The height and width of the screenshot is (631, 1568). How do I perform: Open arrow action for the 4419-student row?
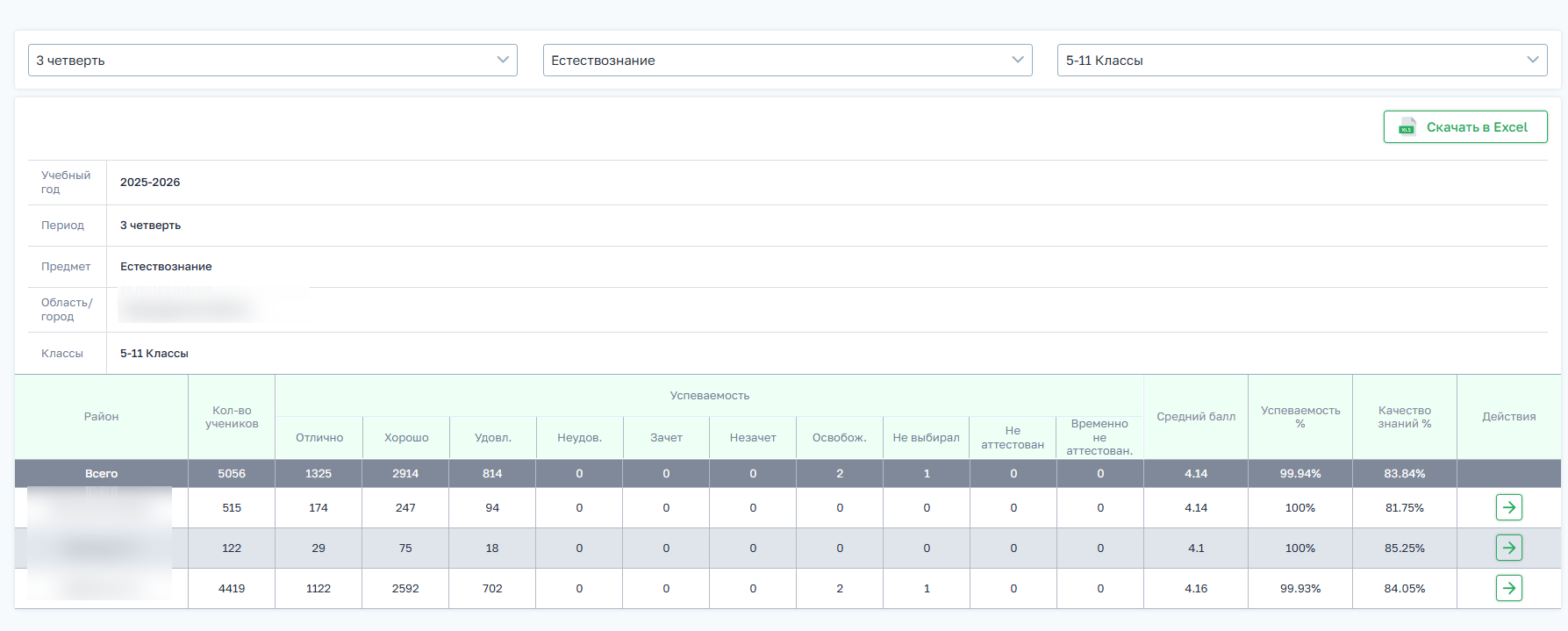pos(1508,588)
